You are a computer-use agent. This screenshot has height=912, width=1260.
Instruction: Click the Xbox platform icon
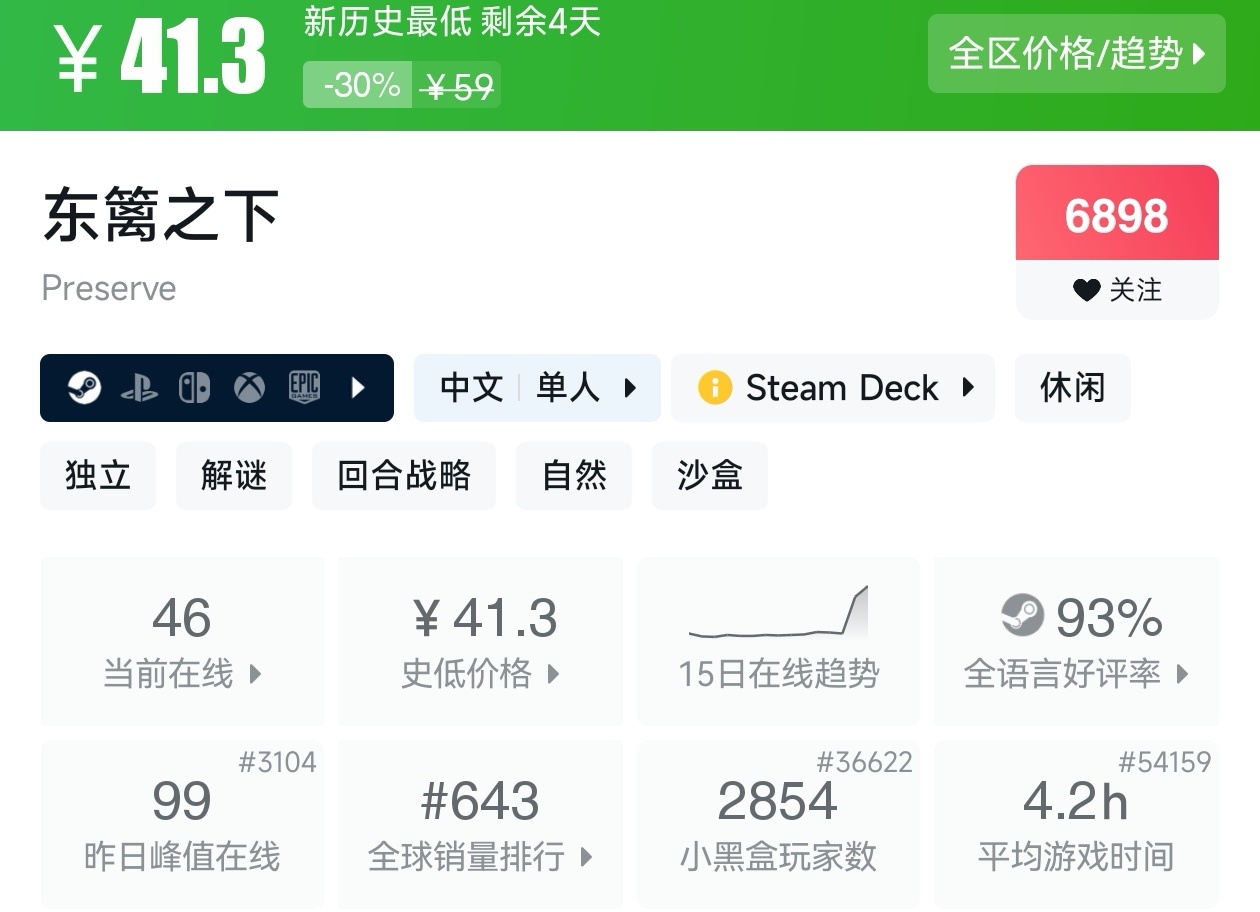click(249, 388)
